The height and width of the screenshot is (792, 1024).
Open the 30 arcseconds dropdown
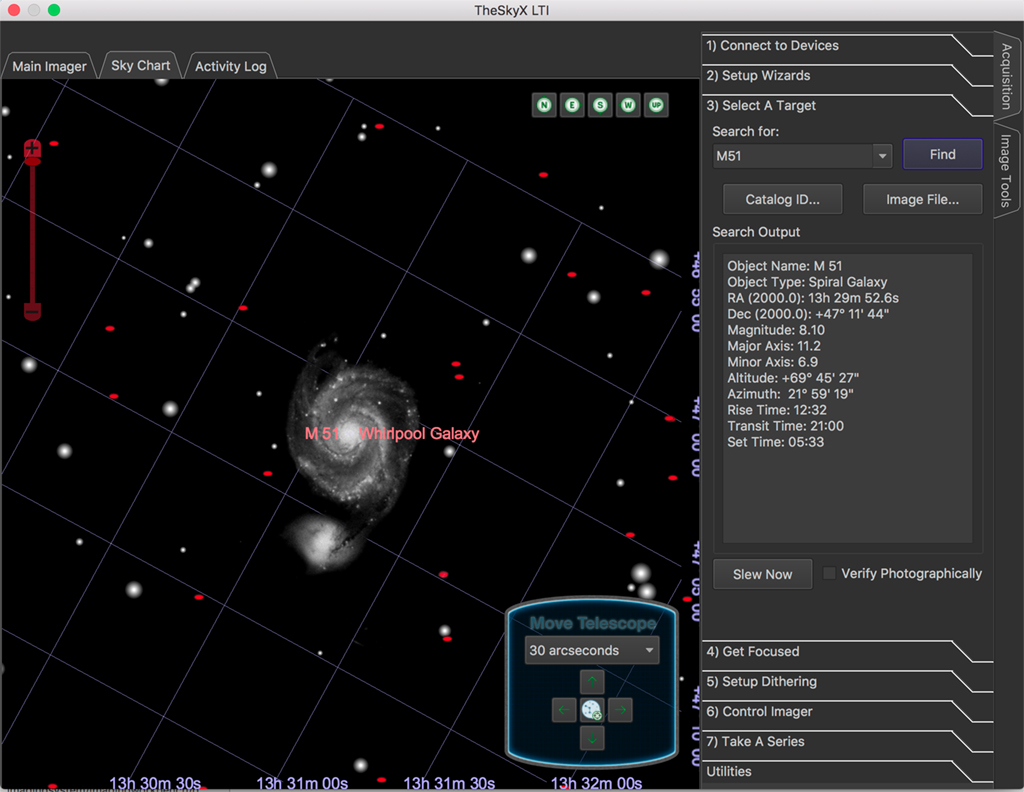[592, 650]
